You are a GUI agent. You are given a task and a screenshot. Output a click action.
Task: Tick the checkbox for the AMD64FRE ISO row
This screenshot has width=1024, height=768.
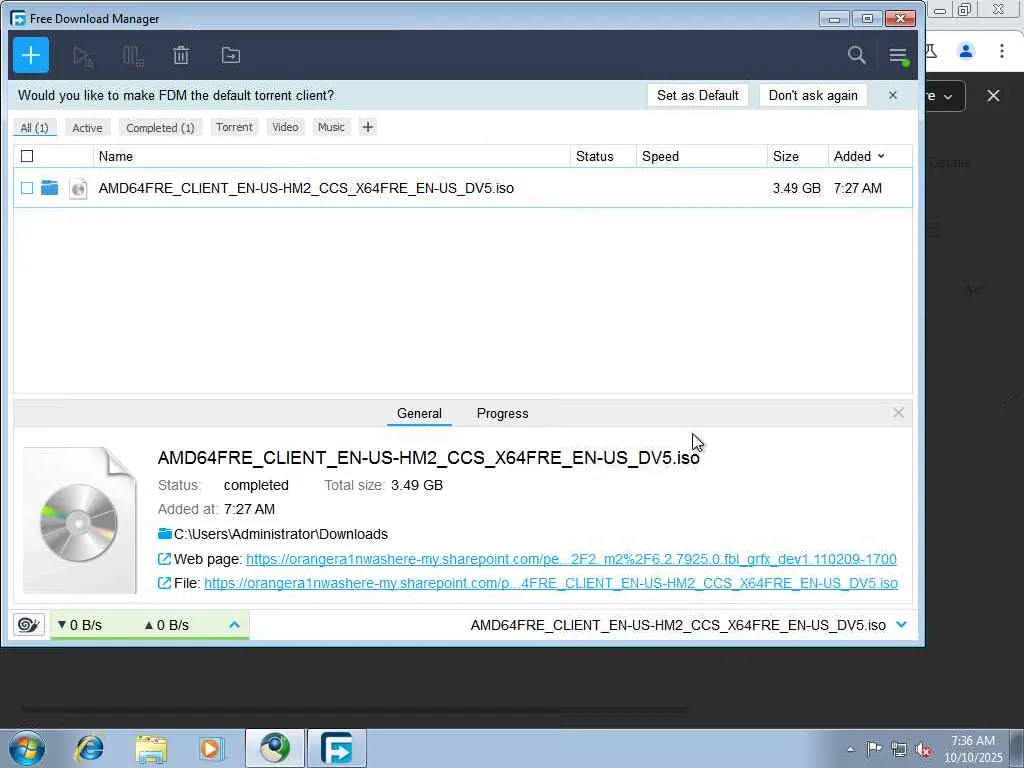27,188
